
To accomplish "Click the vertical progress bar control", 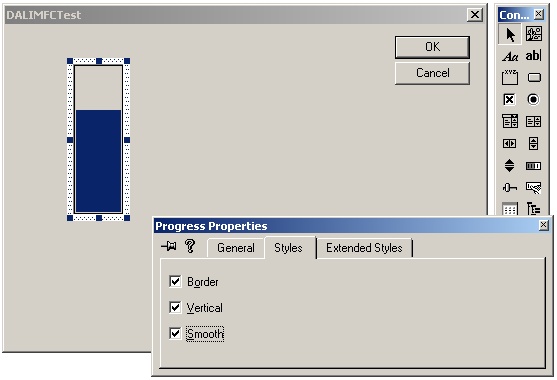I will click(98, 139).
